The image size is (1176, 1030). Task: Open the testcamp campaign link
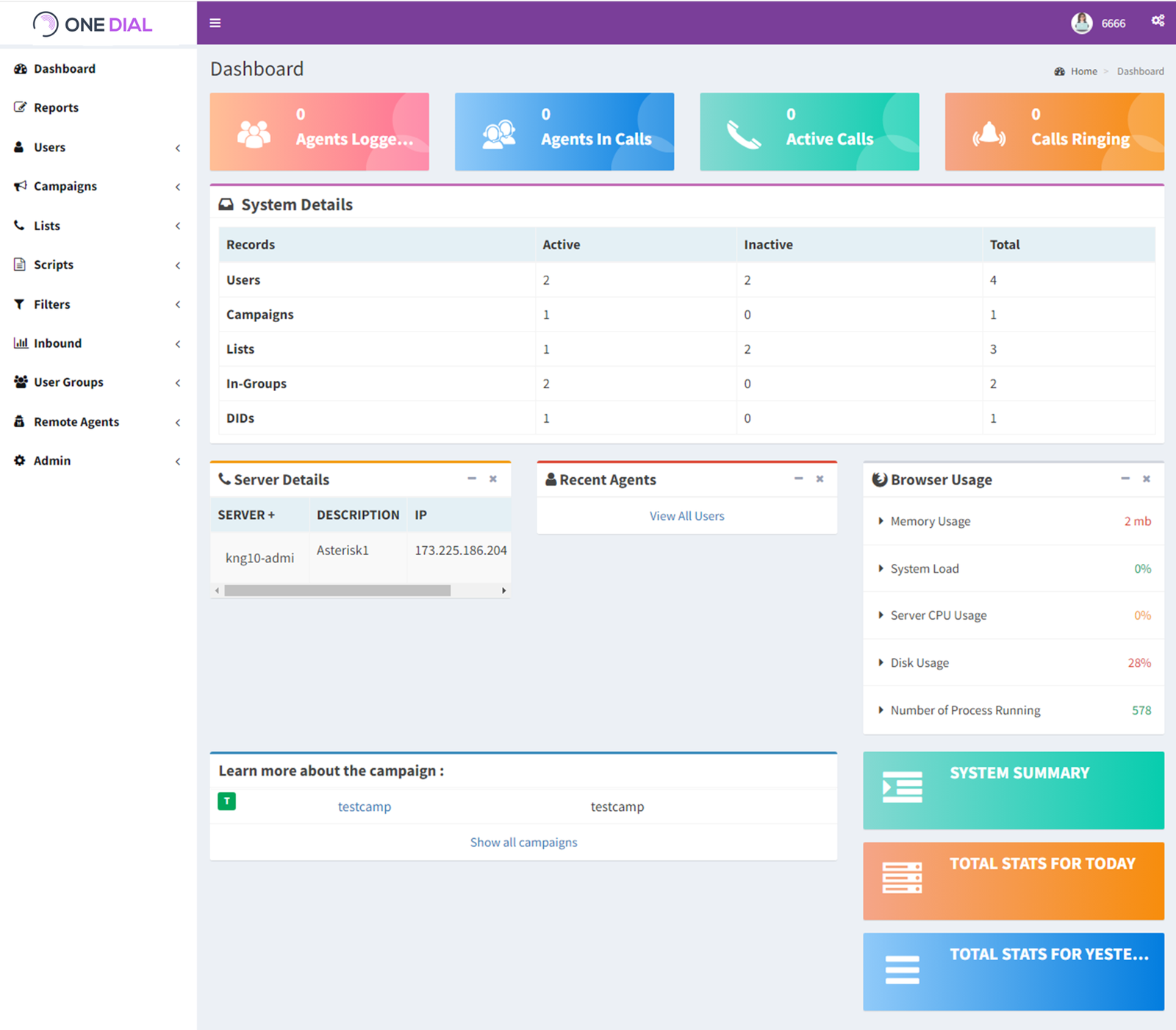[364, 807]
